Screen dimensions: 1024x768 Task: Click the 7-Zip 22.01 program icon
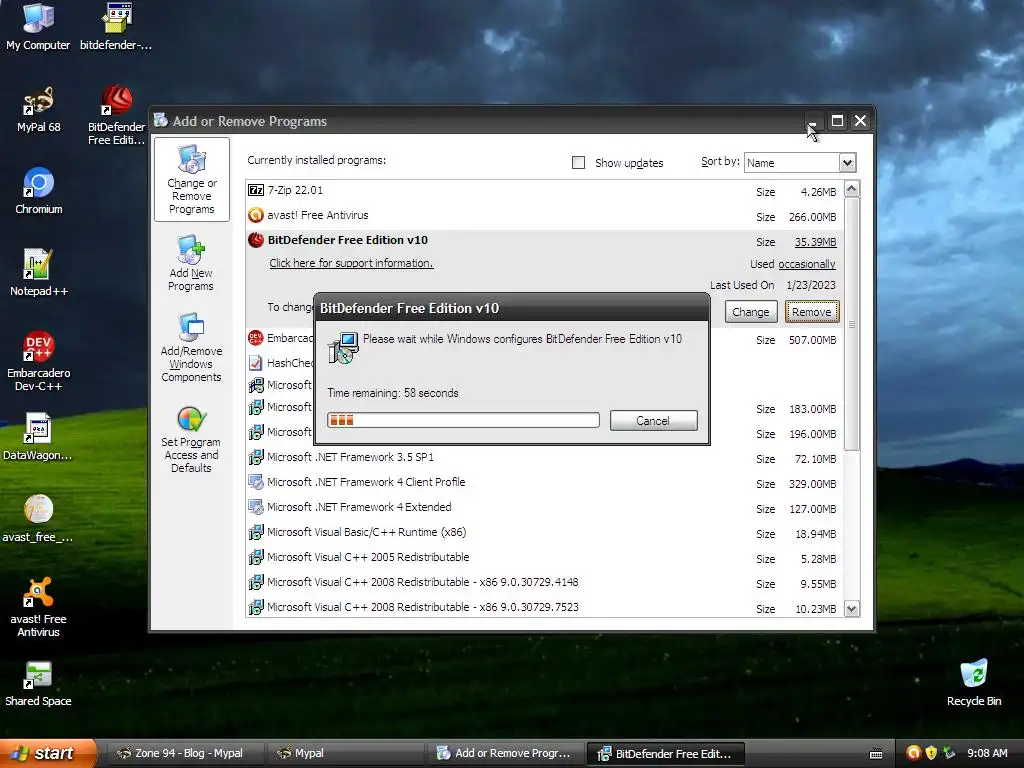coord(256,190)
